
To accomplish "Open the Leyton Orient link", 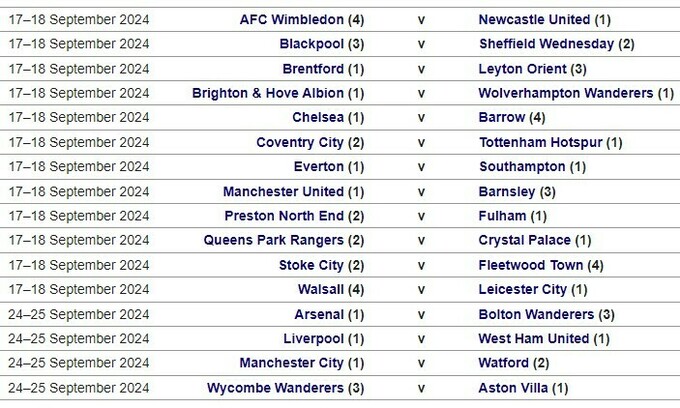I will point(523,68).
